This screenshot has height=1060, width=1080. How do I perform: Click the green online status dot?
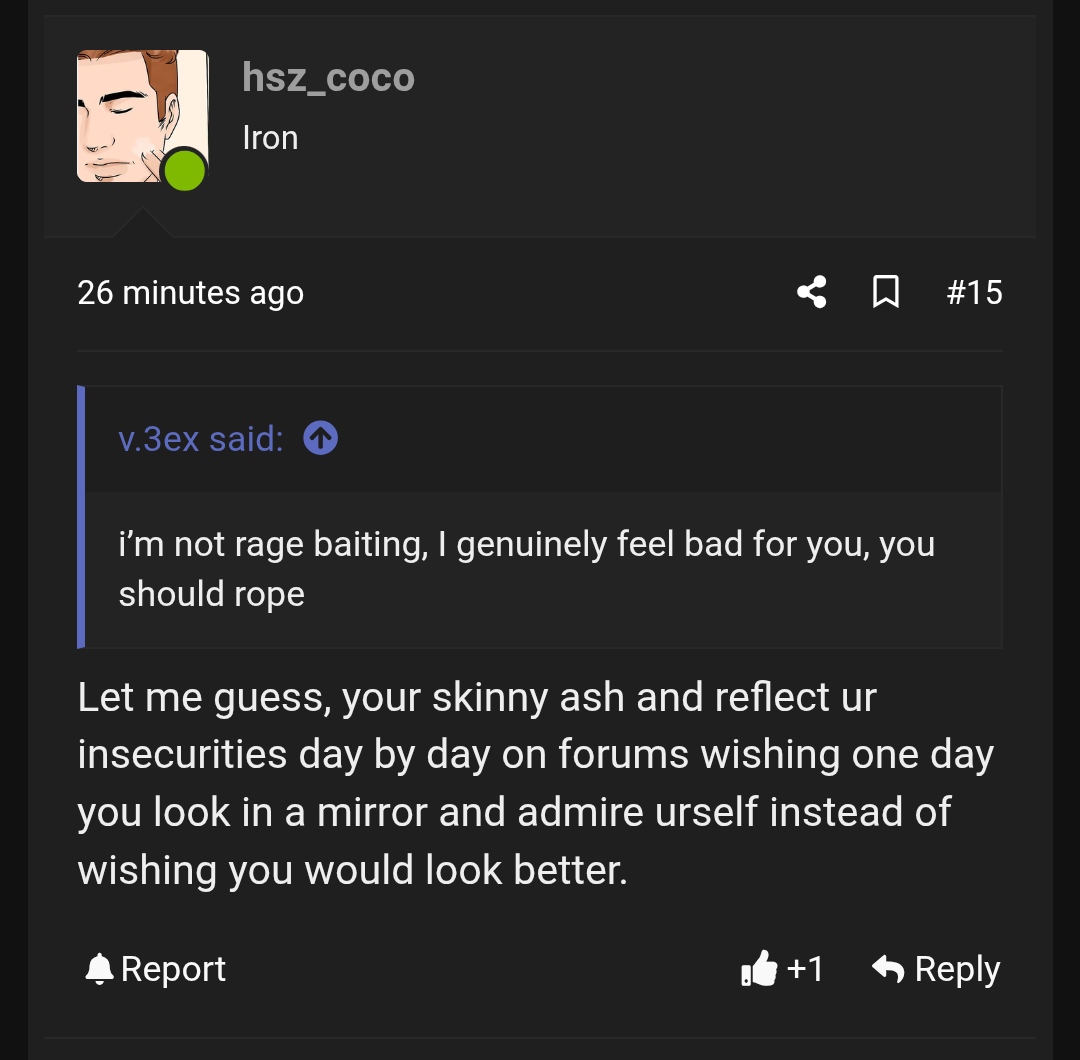tap(184, 170)
